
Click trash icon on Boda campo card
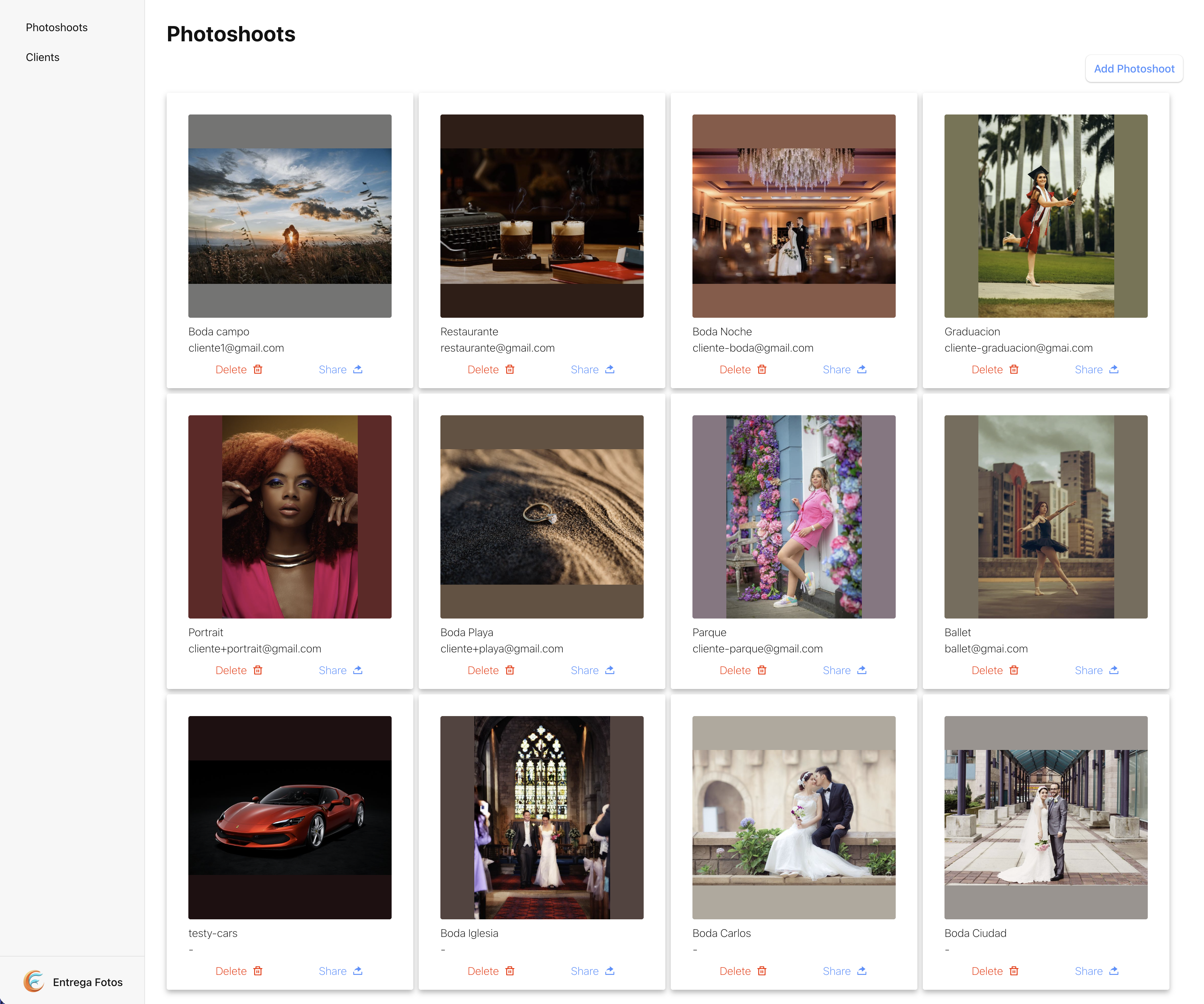[258, 369]
